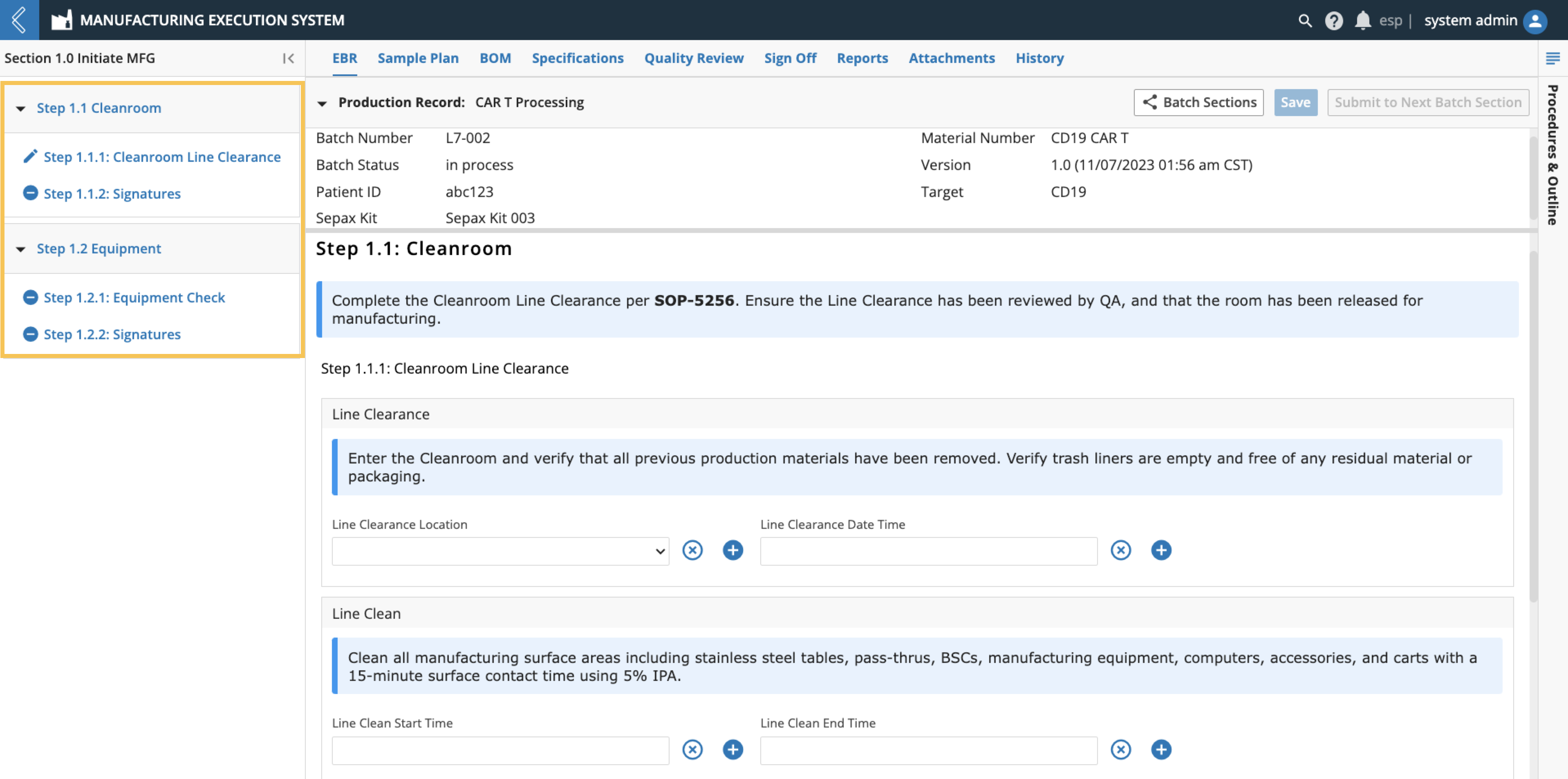Open the Reports tab
Image resolution: width=1568 pixels, height=779 pixels.
pyautogui.click(x=862, y=58)
